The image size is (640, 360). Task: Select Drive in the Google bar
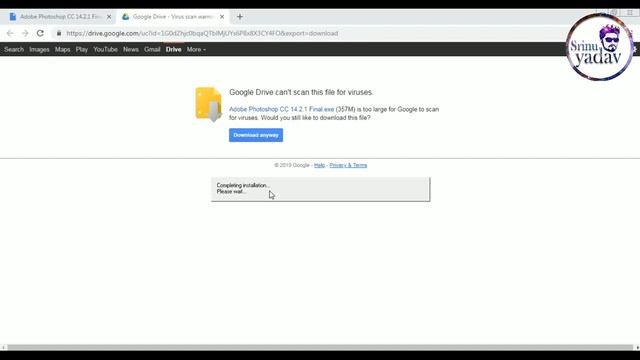pyautogui.click(x=173, y=49)
